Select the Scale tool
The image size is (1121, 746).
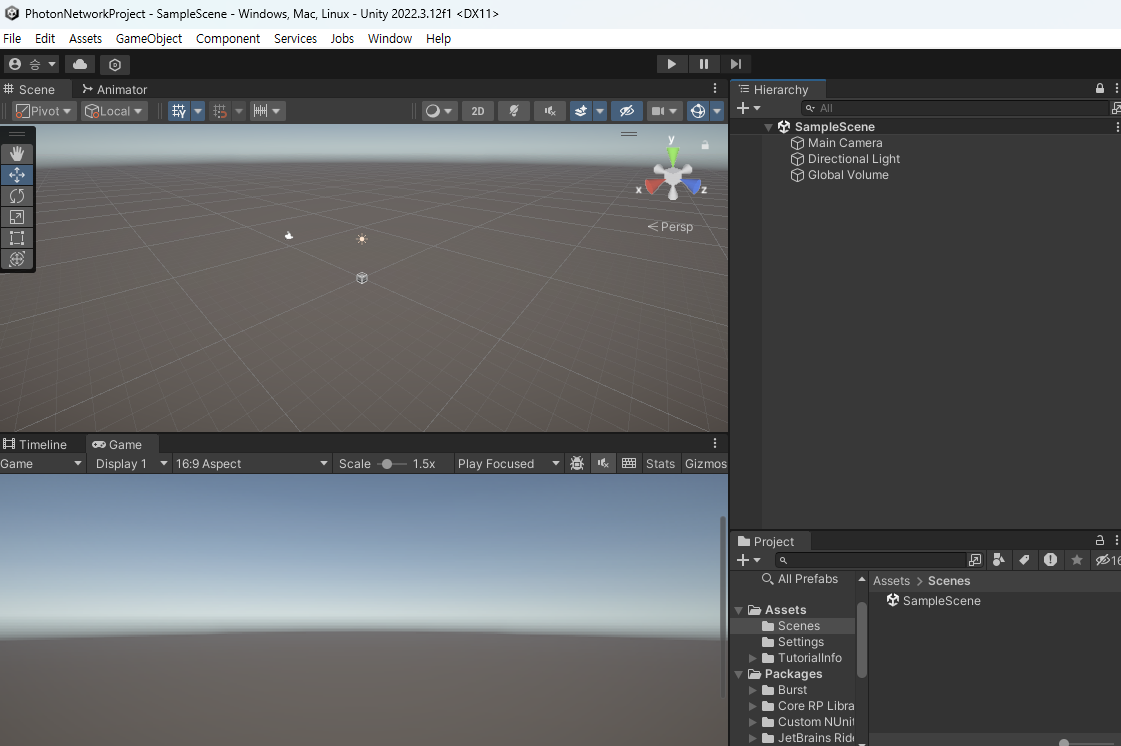(17, 217)
